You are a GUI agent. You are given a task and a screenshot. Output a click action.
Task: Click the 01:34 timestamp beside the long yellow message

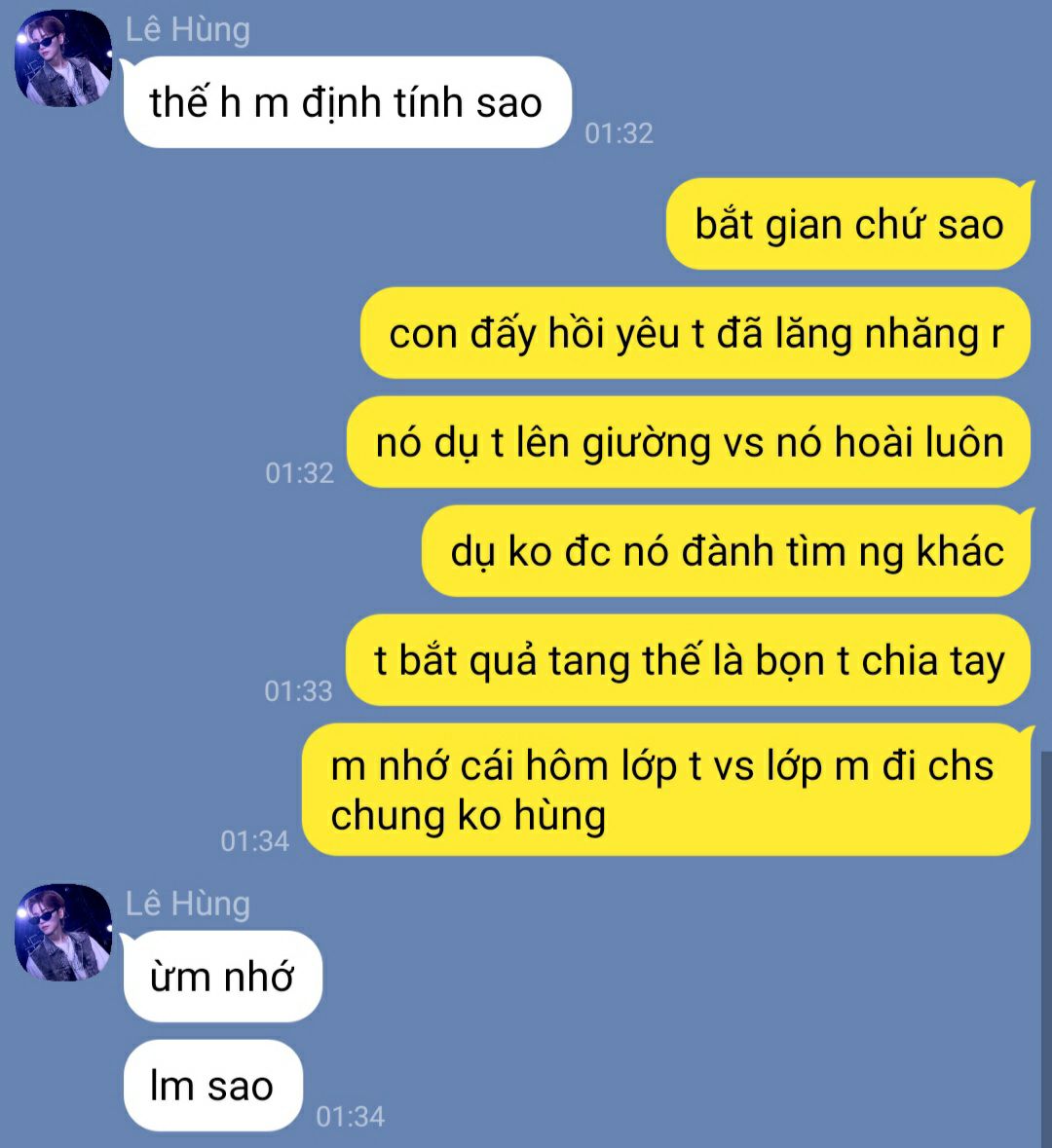(255, 841)
